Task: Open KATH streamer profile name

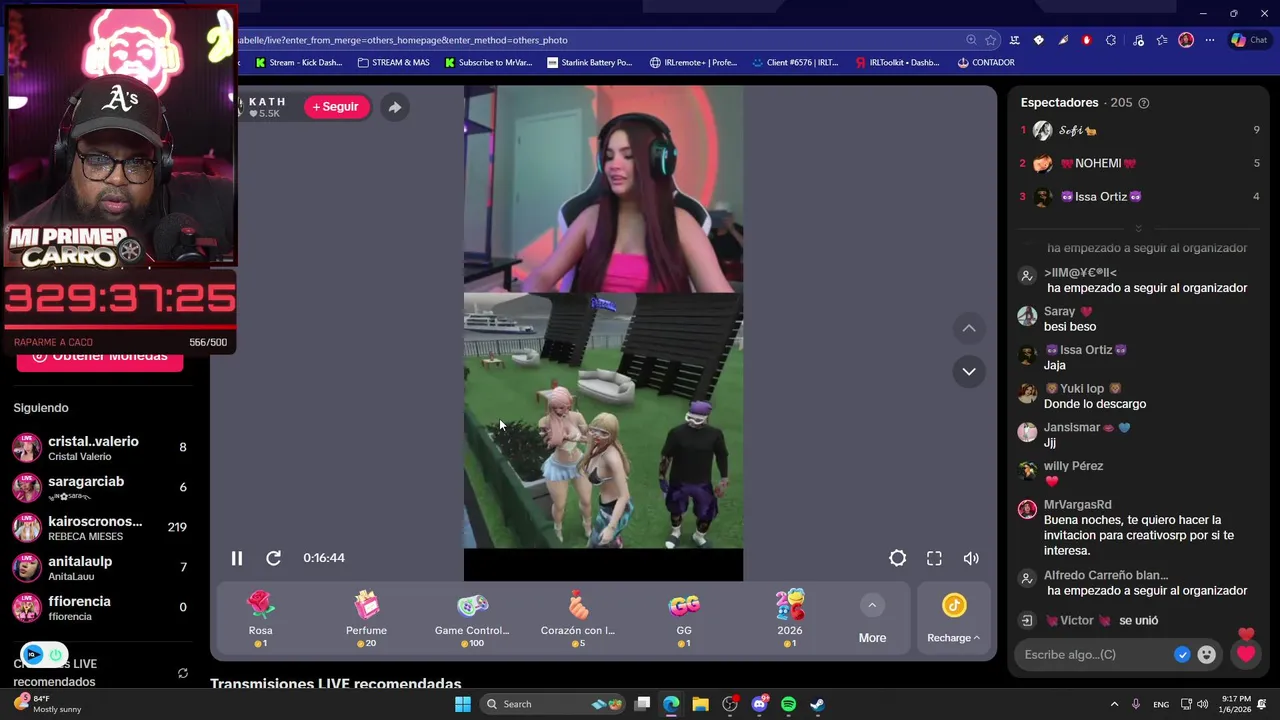Action: coord(267,102)
